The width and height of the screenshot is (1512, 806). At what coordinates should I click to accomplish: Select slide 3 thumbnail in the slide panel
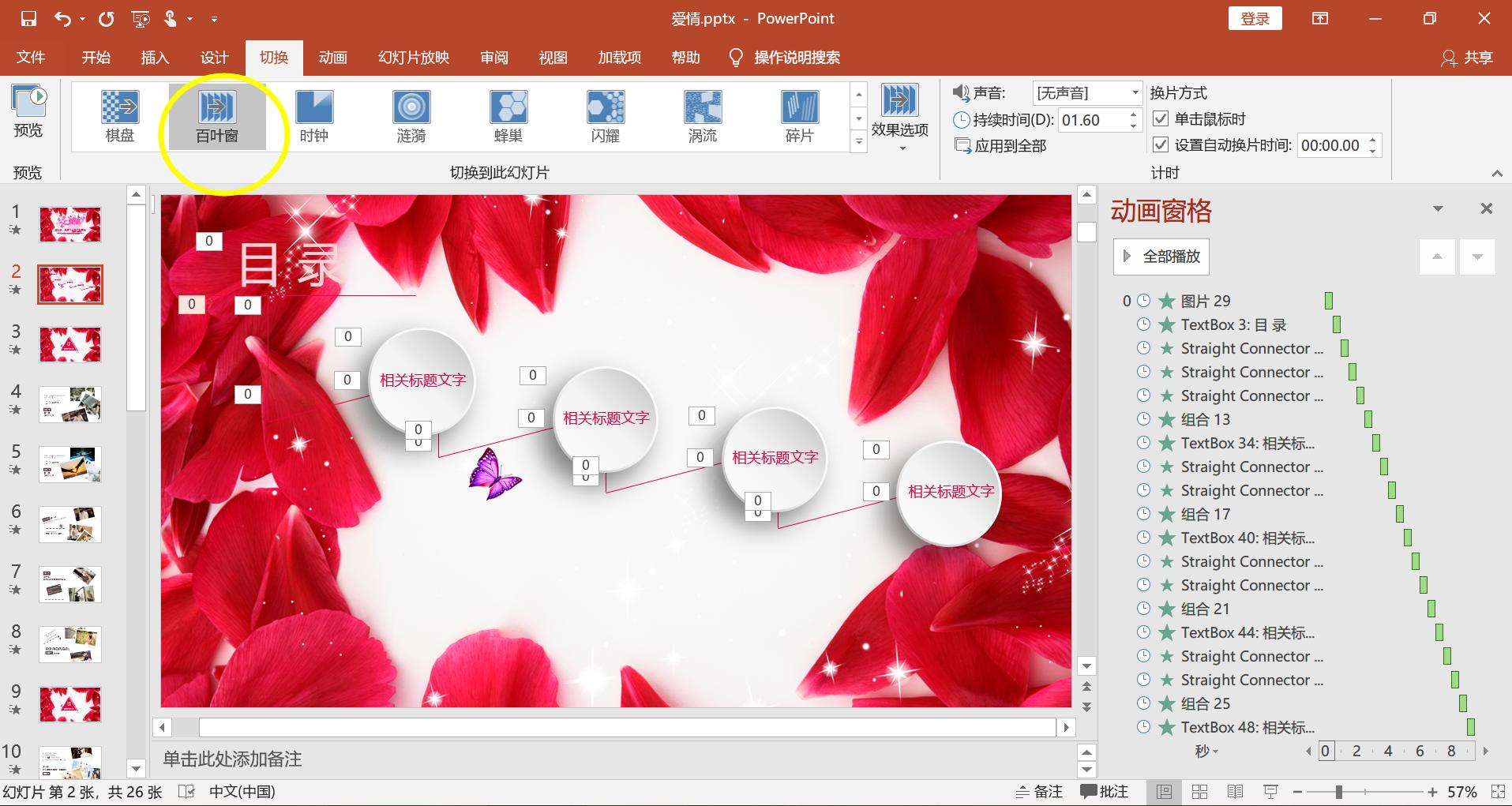[70, 345]
